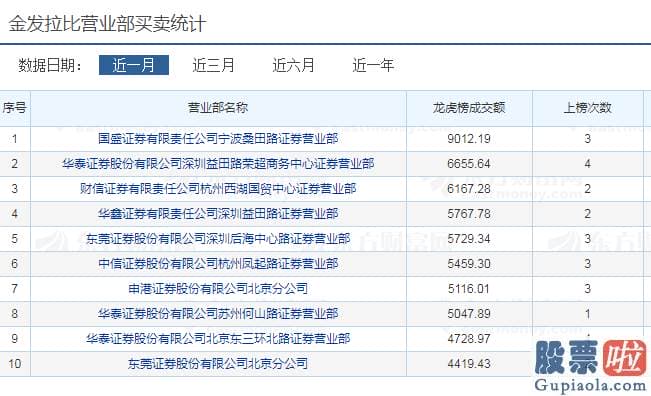Open 国盛证券宁波桑田路证券营业部 link
The height and width of the screenshot is (396, 651).
(x=218, y=139)
